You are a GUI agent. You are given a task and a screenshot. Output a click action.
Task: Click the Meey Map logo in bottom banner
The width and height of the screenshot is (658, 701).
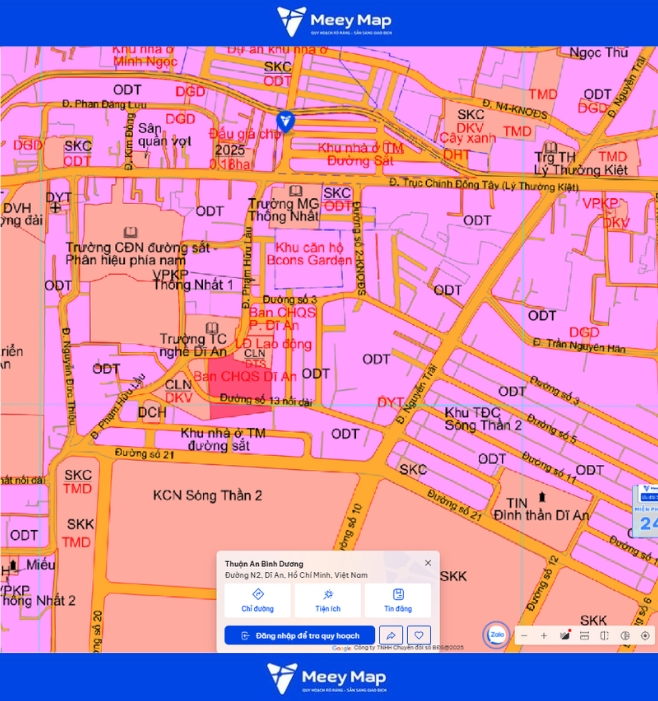point(327,678)
